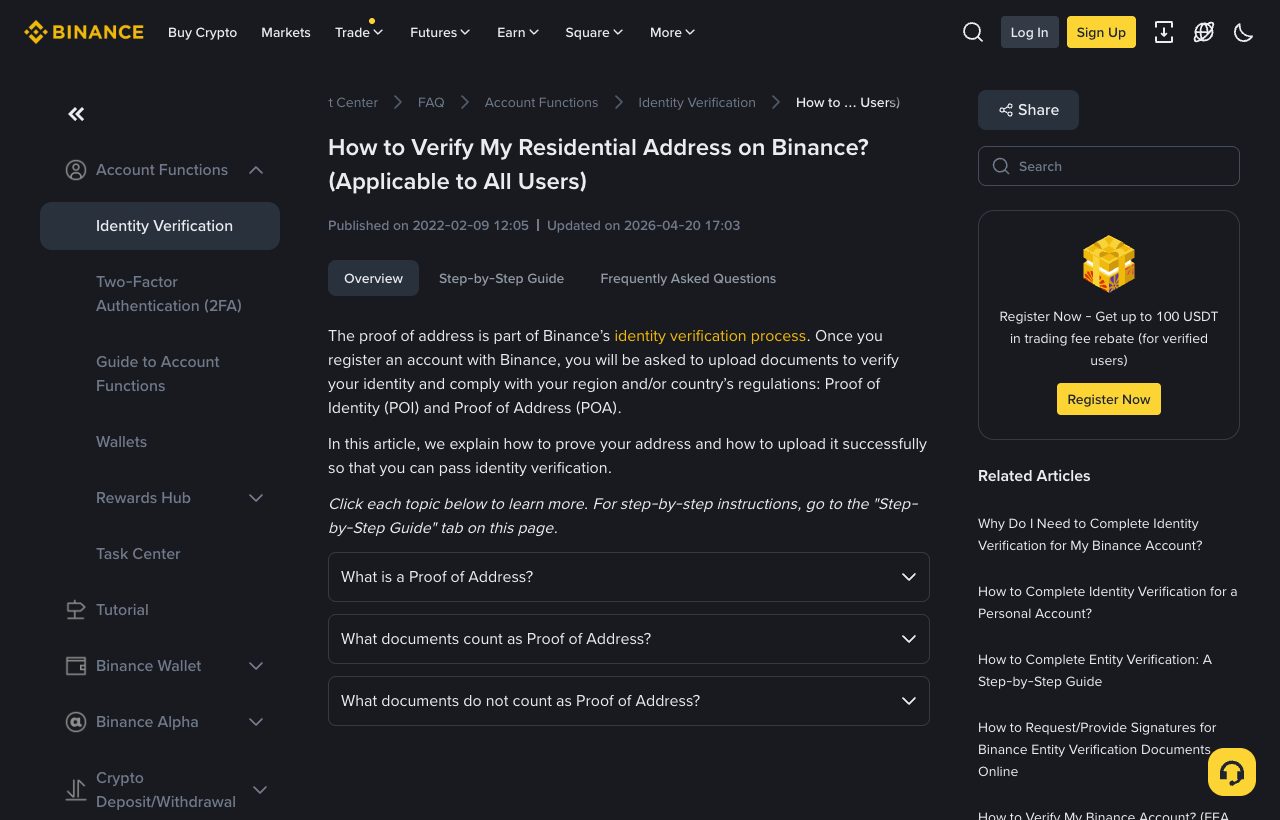Click the Binance Alpha icon
Viewport: 1280px width, 820px height.
coord(76,722)
